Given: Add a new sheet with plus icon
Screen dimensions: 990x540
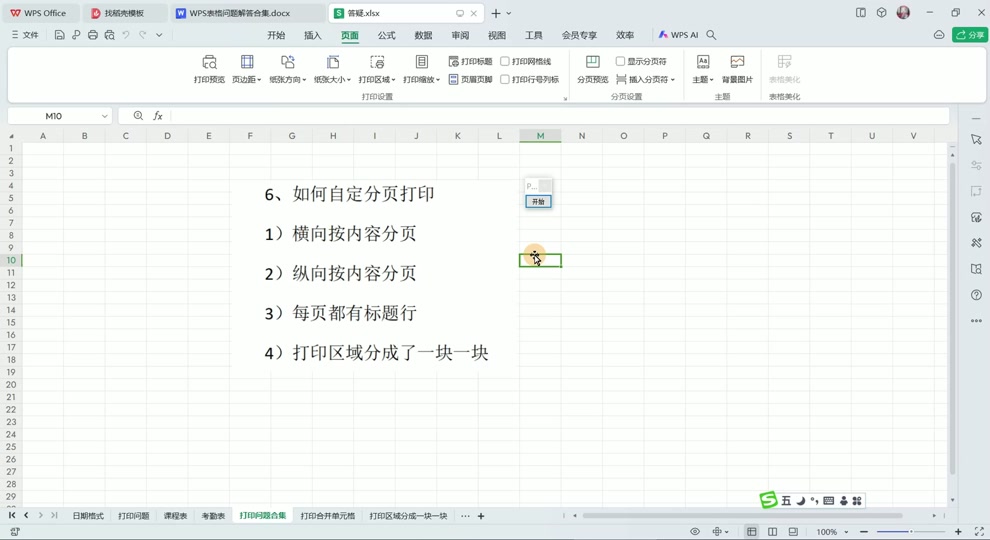Looking at the screenshot, I should pos(481,516).
